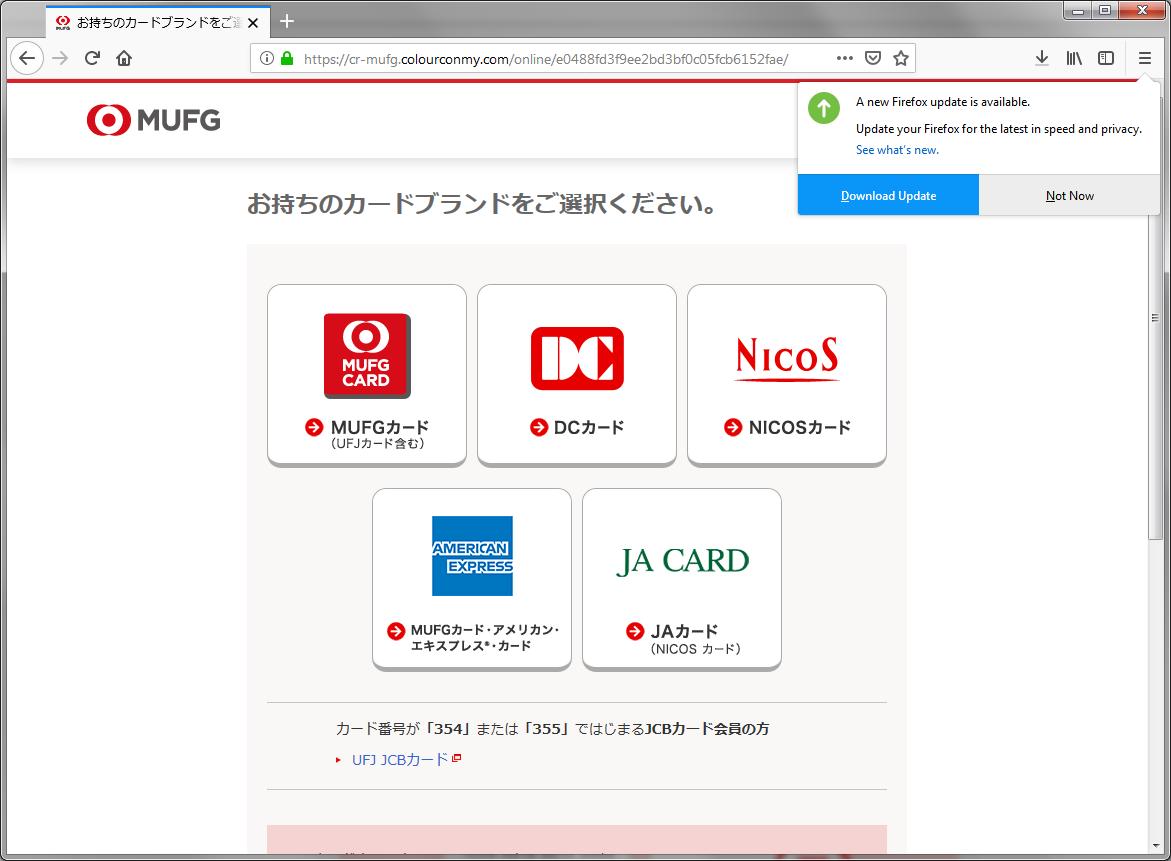Viewport: 1171px width, 861px height.
Task: Click the green update arrow icon
Action: 824,109
